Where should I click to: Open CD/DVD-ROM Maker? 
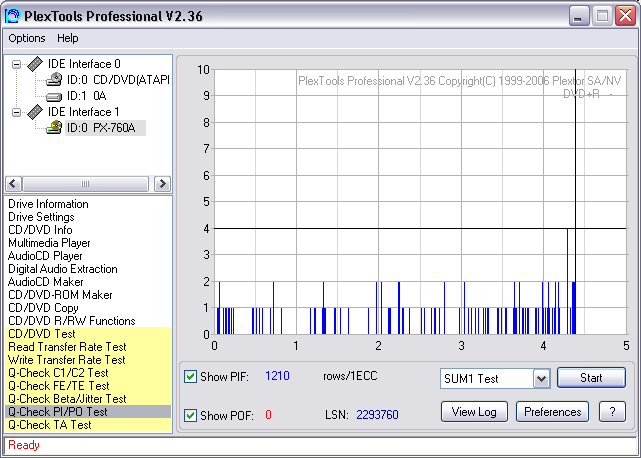[60, 295]
